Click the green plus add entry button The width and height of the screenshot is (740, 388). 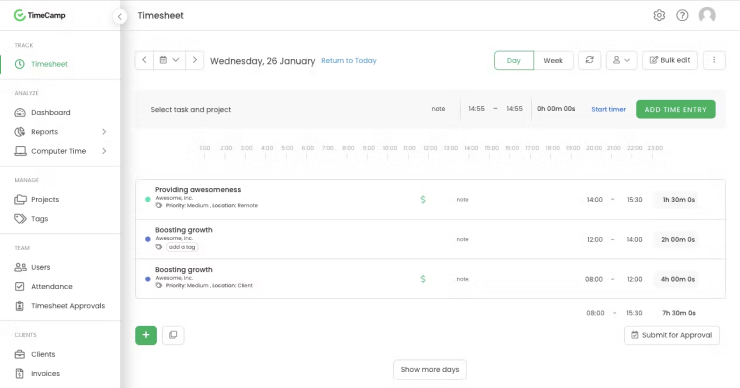[x=146, y=335]
